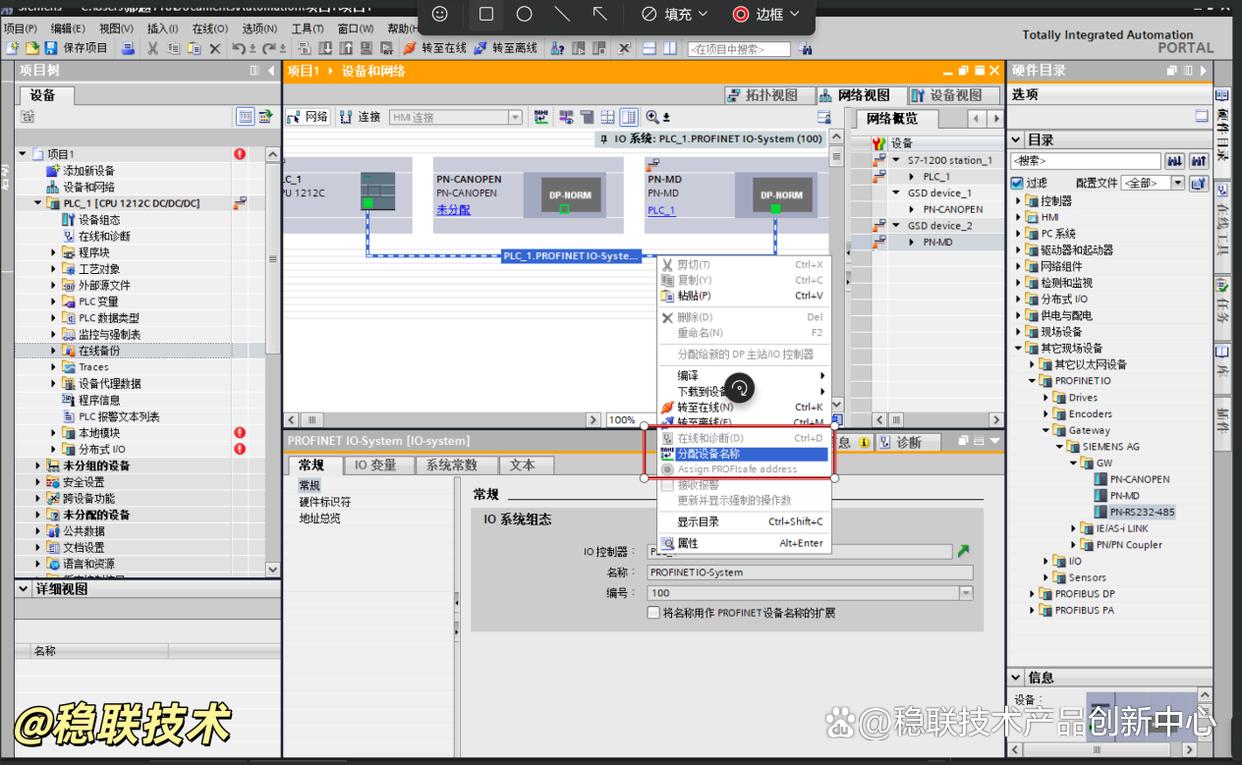Viewport: 1242px width, 765px height.
Task: Click the binoculars icon beside project search
Action: [x=805, y=49]
